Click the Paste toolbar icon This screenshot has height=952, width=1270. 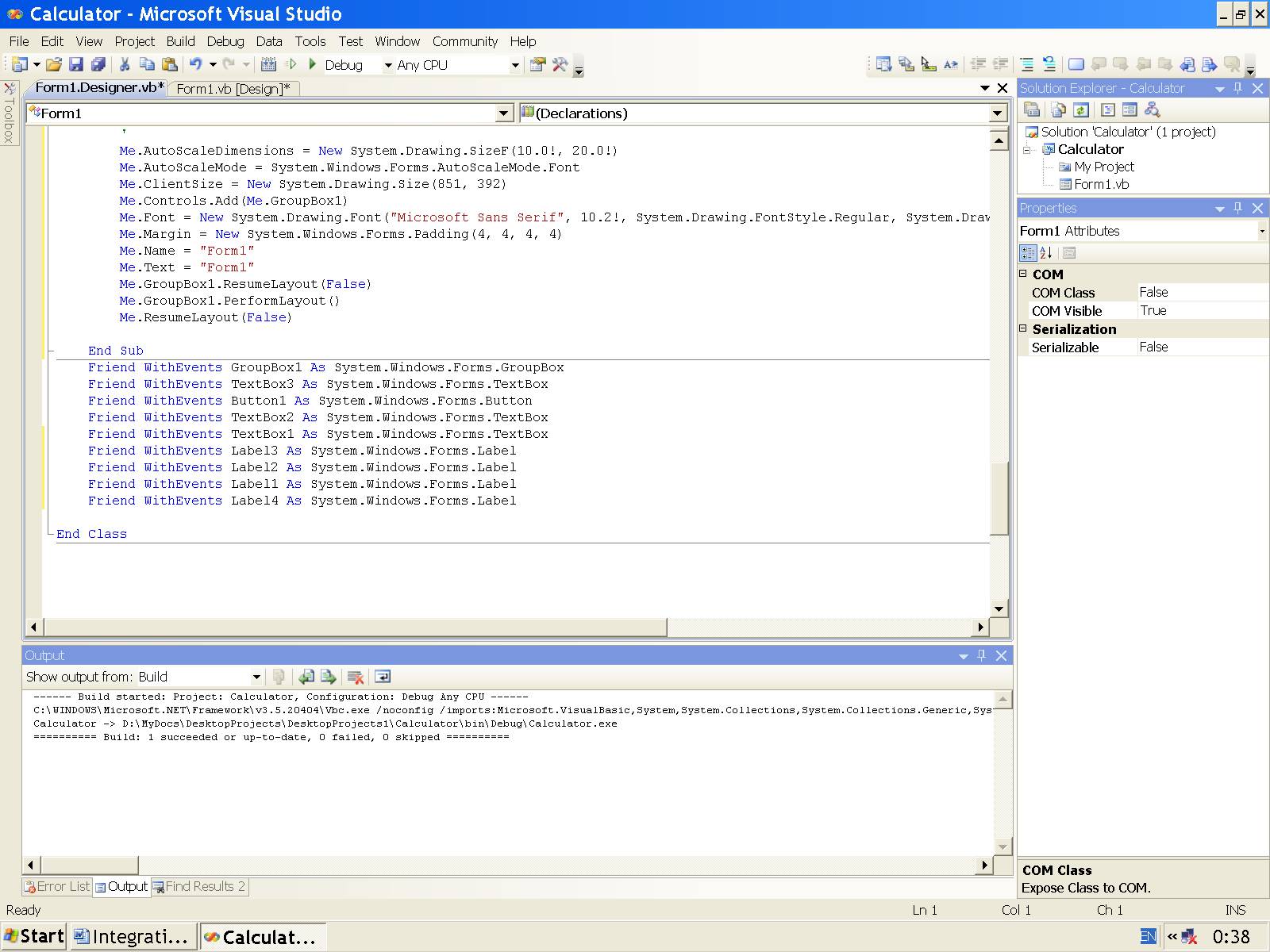pyautogui.click(x=169, y=65)
